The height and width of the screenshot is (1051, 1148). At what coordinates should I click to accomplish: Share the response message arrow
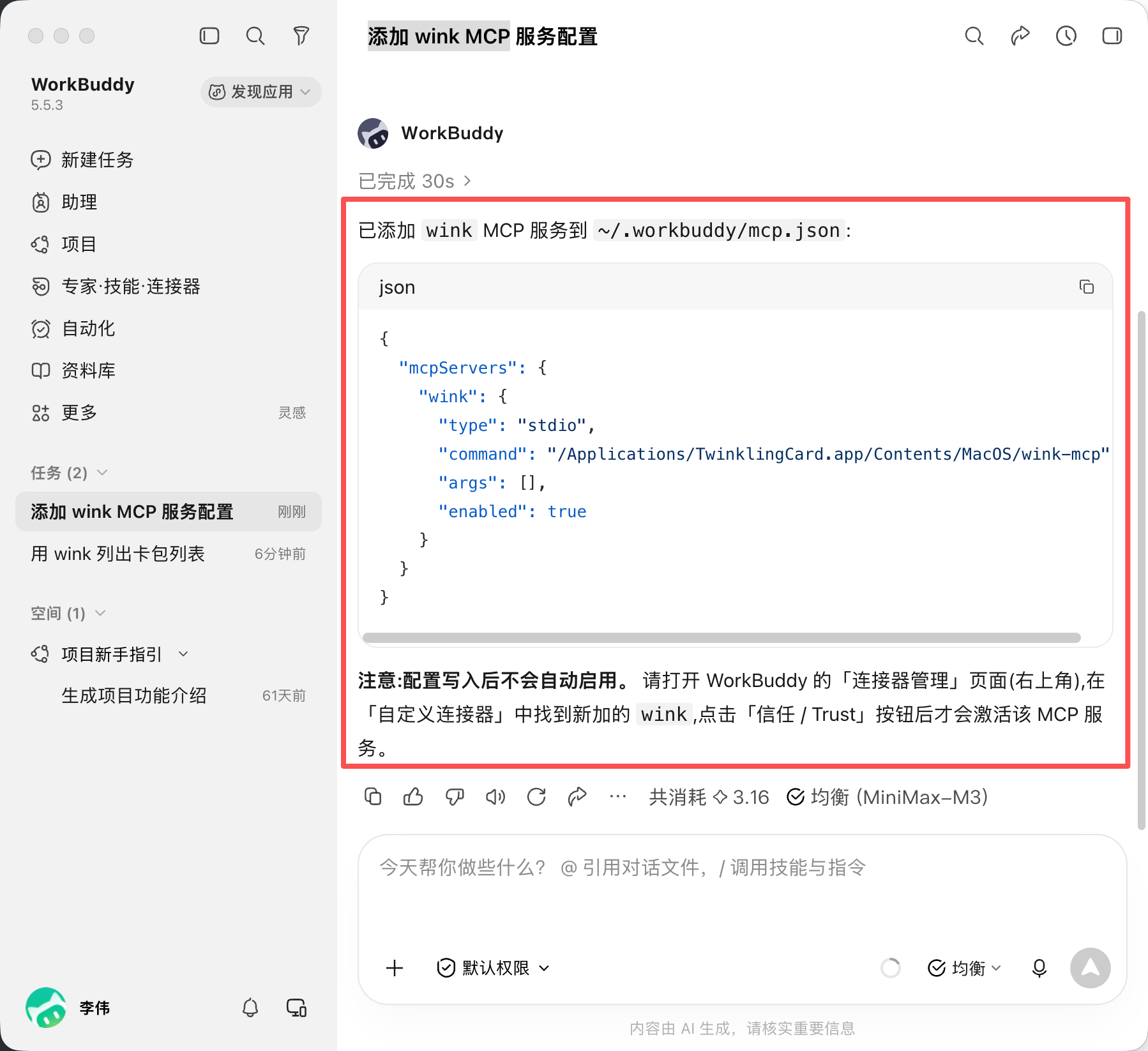[577, 796]
